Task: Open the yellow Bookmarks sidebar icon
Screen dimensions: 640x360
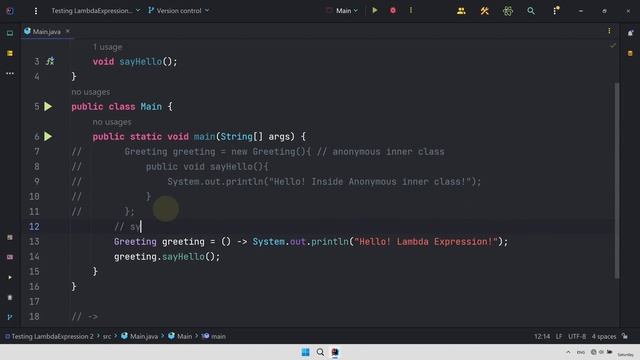Action: tap(10, 53)
